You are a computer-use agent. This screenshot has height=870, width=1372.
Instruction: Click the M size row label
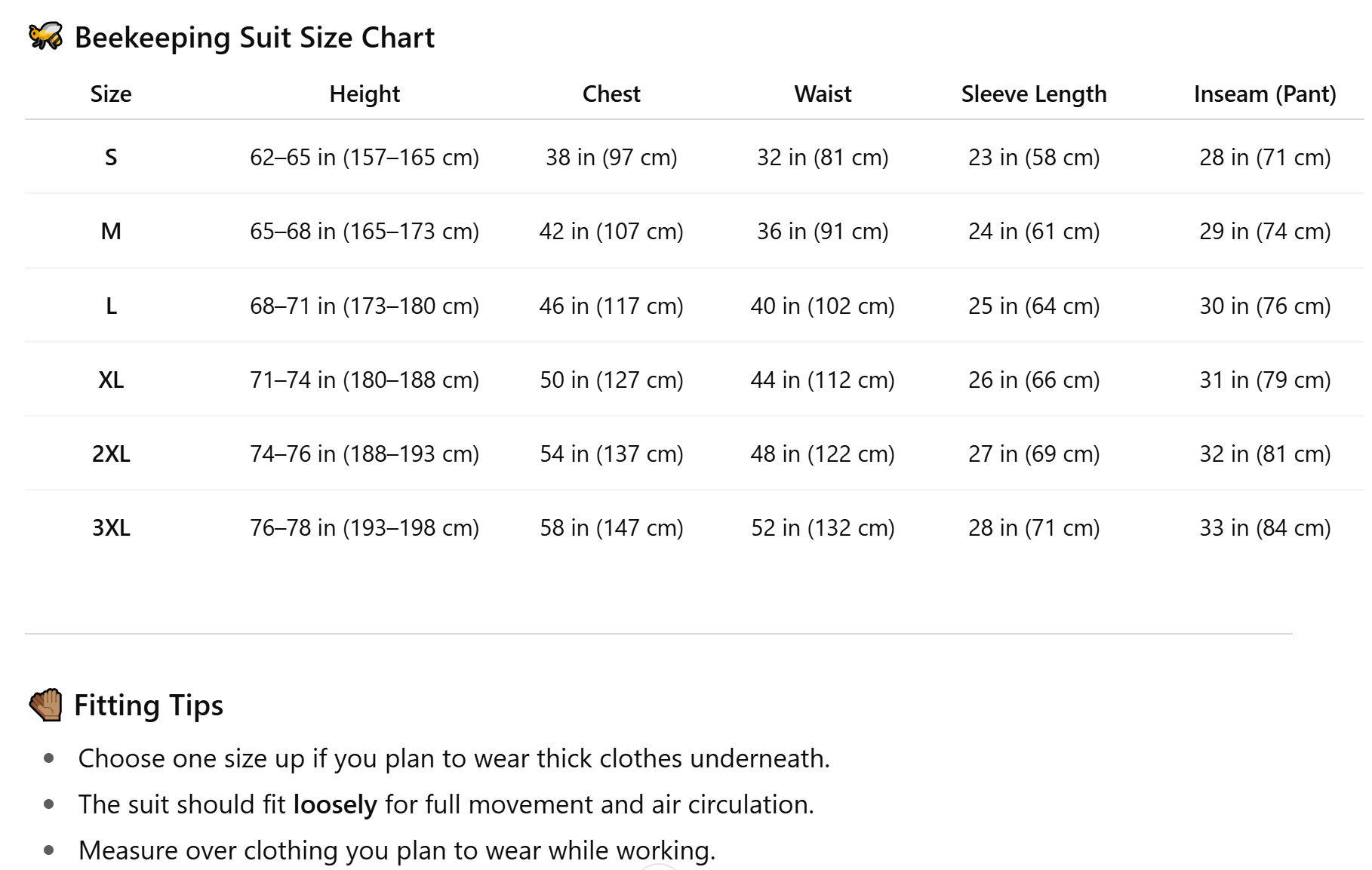click(111, 232)
